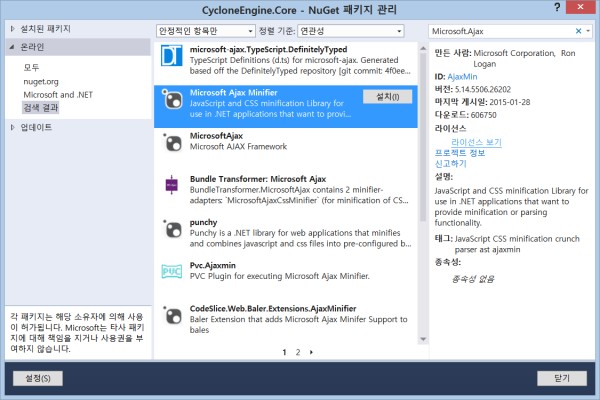Go to results page 2
The image size is (600, 400).
pyautogui.click(x=298, y=352)
